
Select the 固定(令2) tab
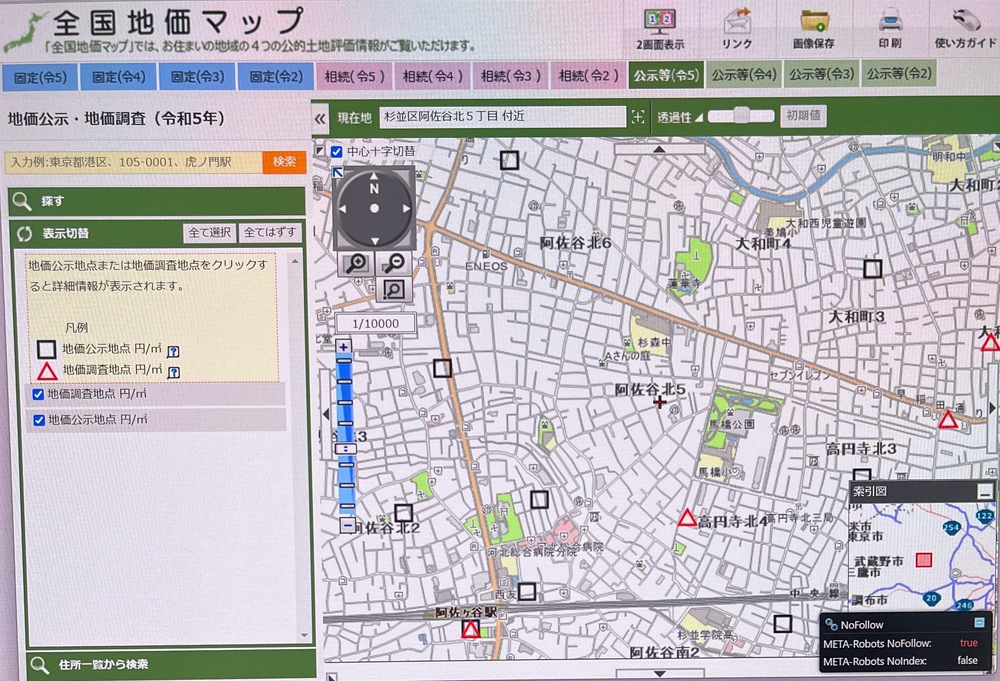[x=276, y=77]
